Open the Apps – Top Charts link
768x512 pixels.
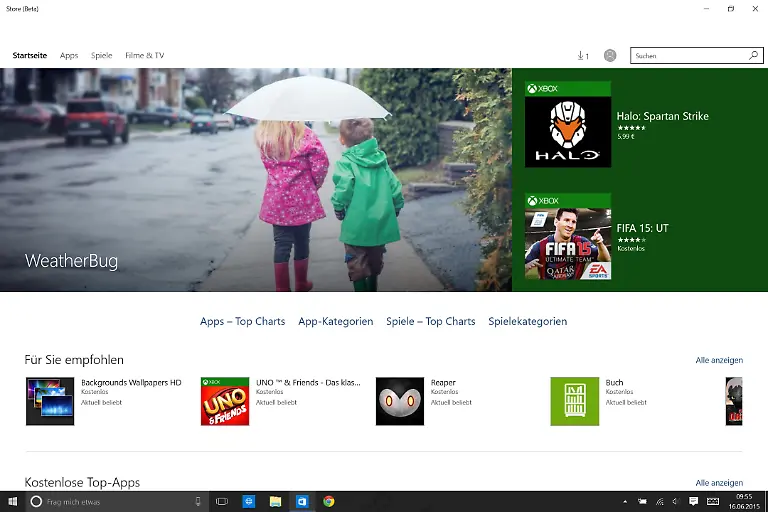pyautogui.click(x=242, y=321)
